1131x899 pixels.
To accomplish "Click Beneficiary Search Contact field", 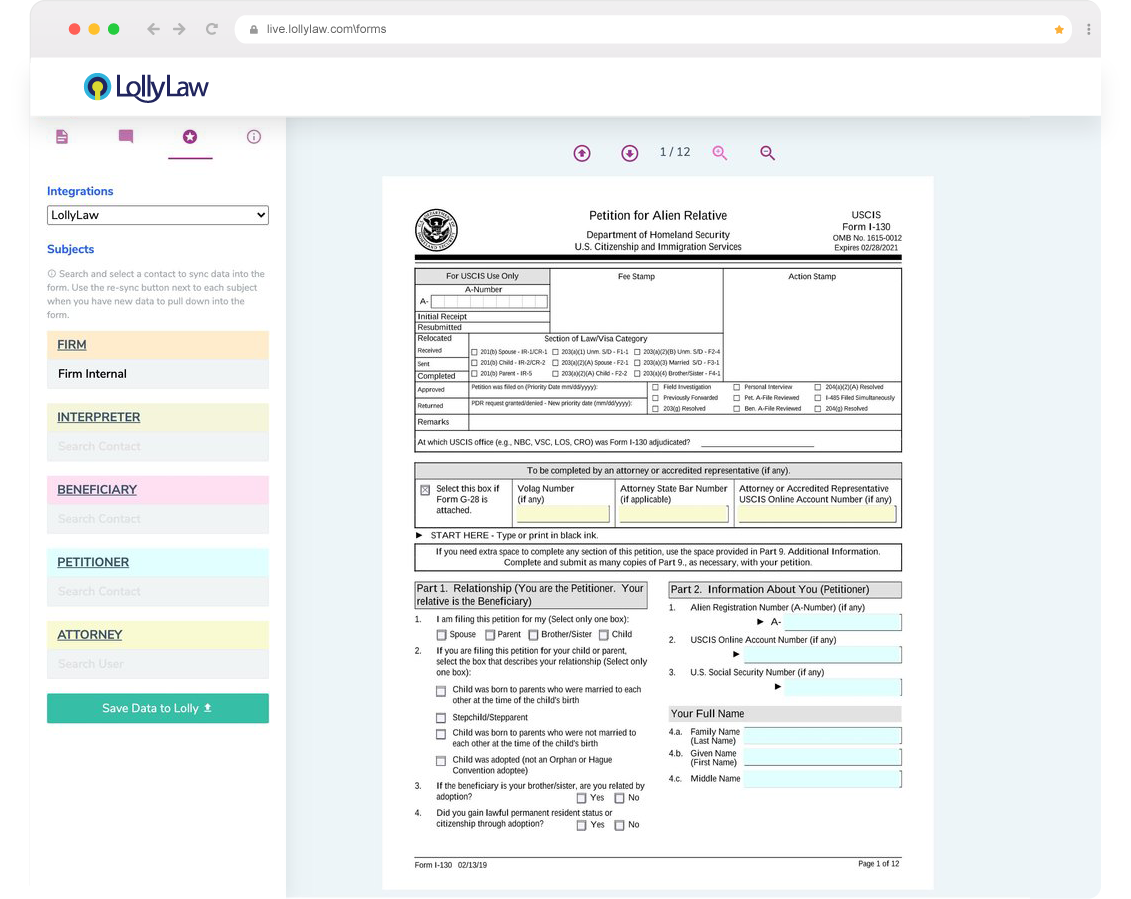I will point(158,519).
